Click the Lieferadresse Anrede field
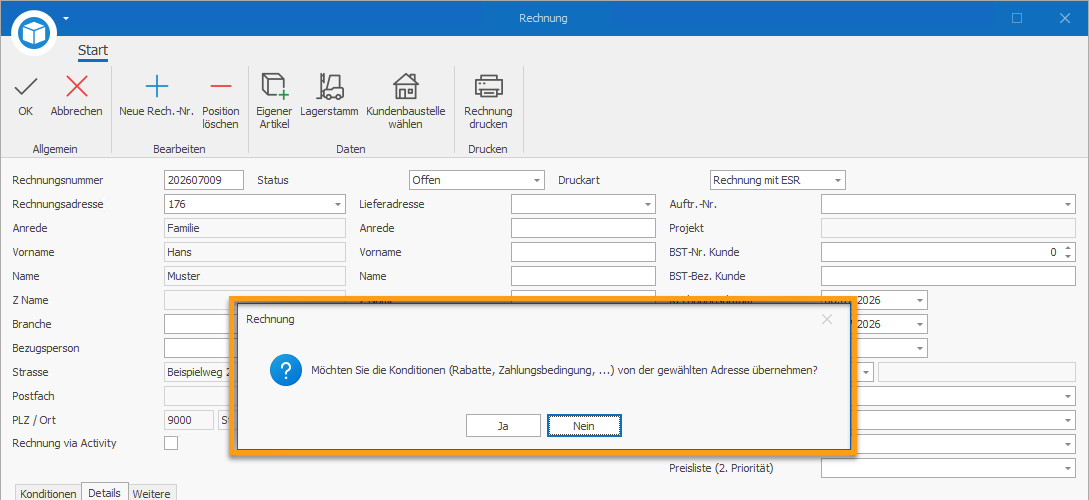The image size is (1089, 500). 583,228
